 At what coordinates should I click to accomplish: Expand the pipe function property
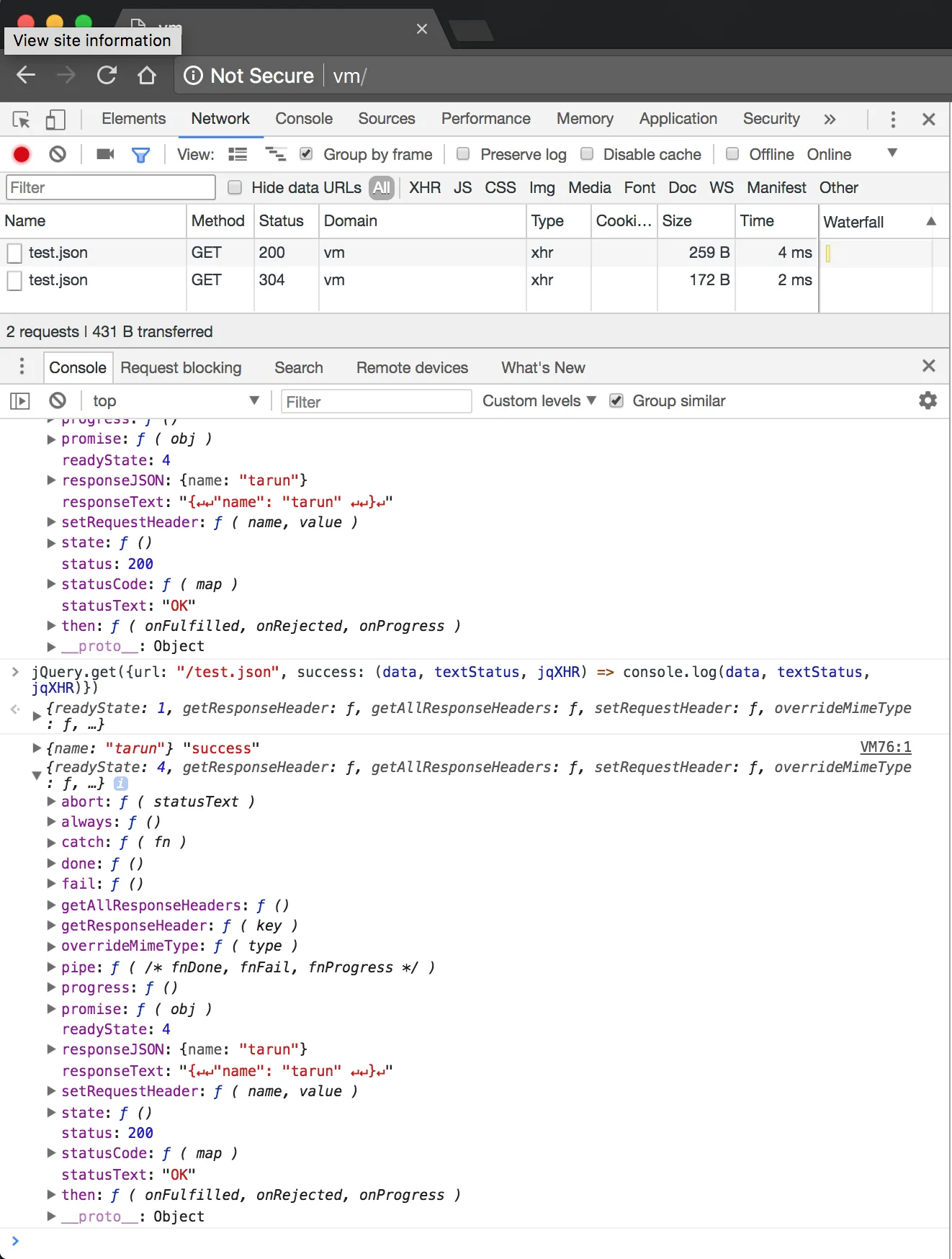pos(51,967)
